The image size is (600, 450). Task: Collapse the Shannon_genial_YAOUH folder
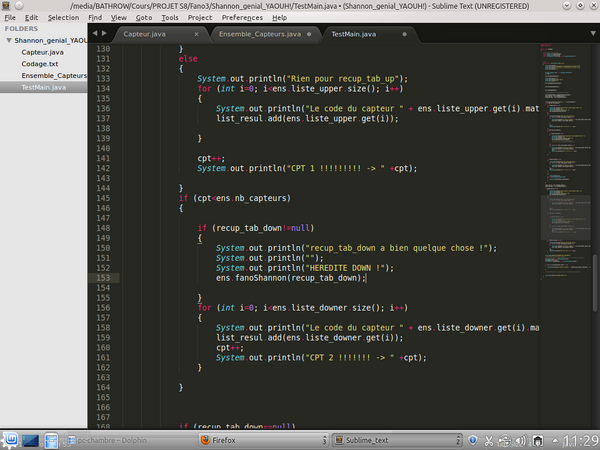[x=8, y=40]
